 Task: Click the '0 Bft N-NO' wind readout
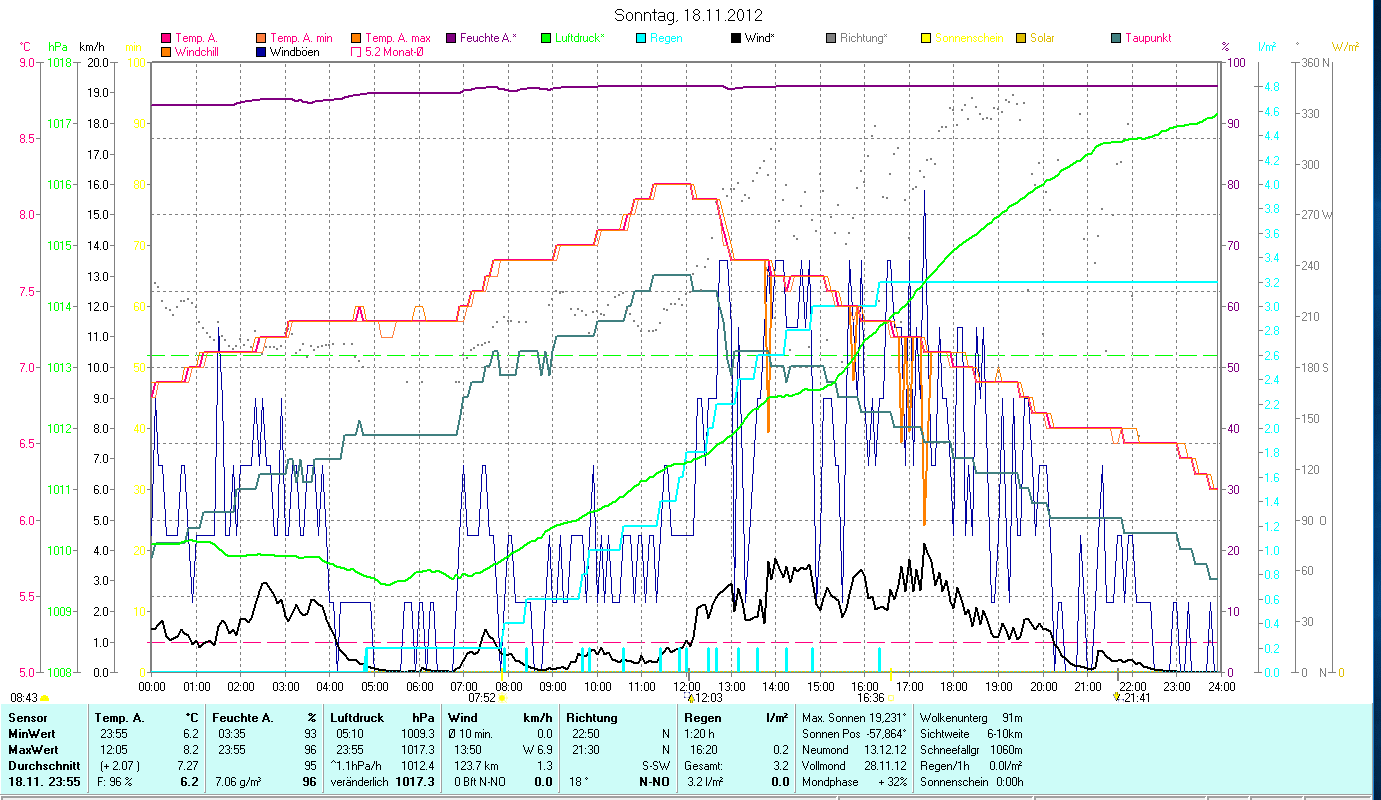(479, 782)
